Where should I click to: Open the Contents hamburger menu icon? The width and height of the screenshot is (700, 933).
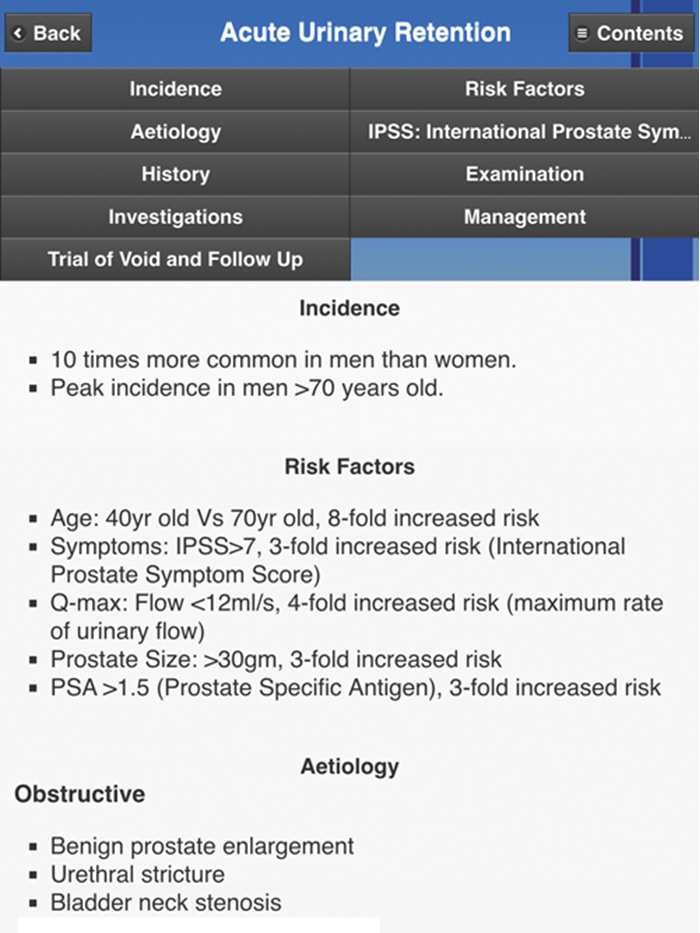[583, 32]
